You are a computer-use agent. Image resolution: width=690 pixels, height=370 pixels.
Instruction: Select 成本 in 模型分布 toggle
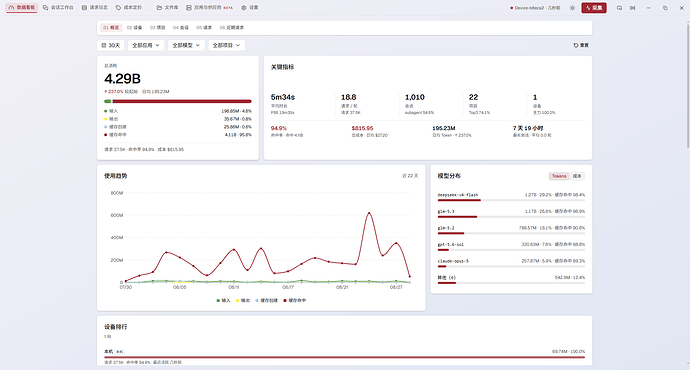(576, 176)
